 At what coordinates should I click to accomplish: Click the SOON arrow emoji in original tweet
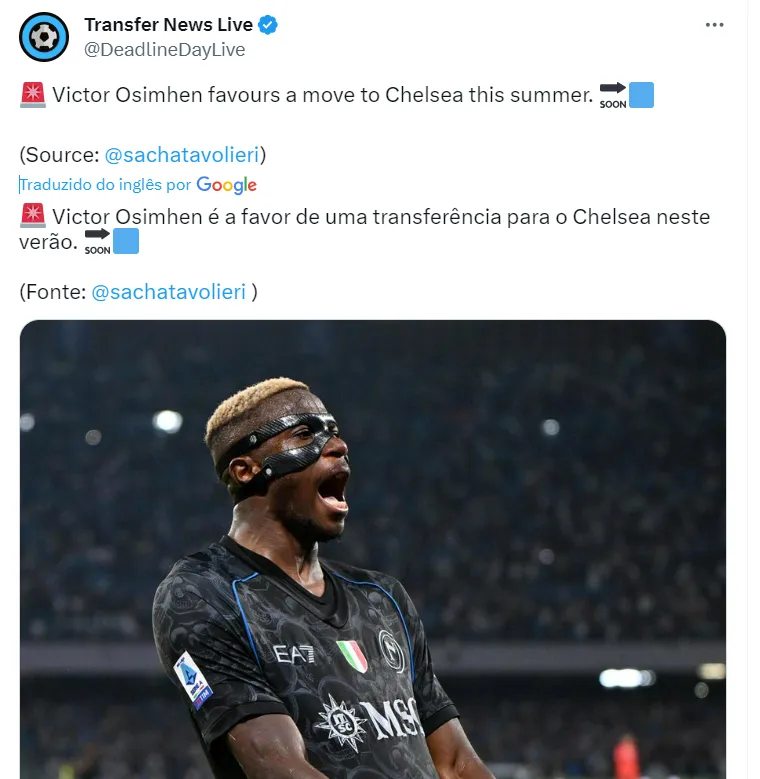tap(612, 95)
